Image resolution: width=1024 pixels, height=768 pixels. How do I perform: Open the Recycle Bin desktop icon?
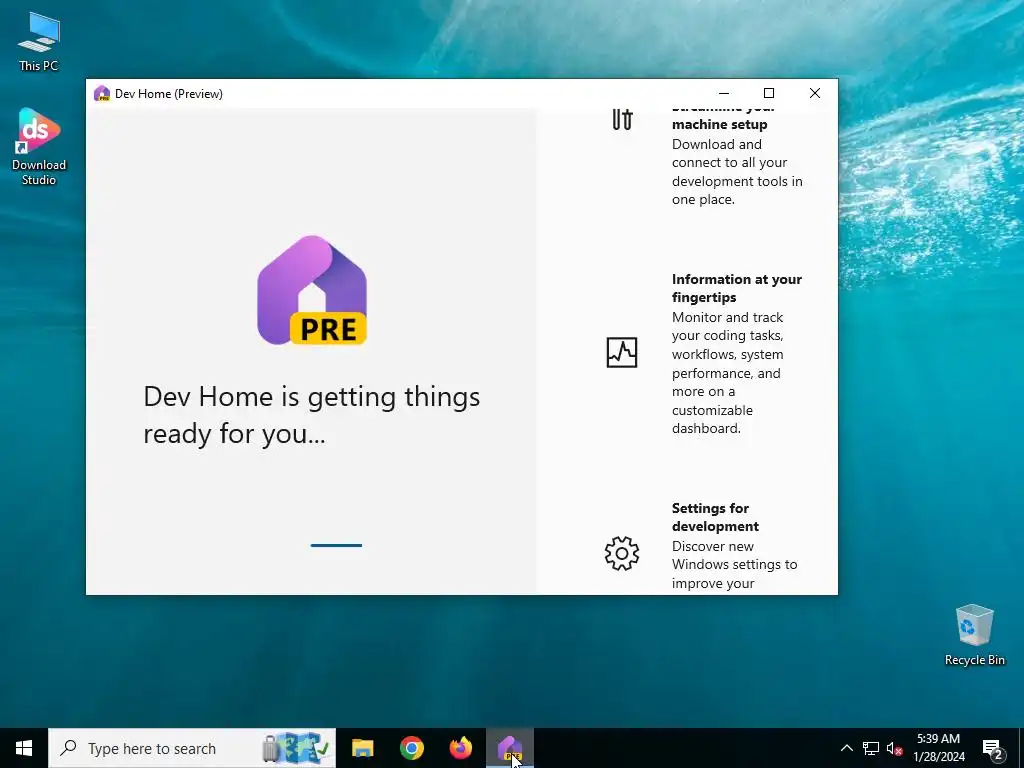point(974,635)
